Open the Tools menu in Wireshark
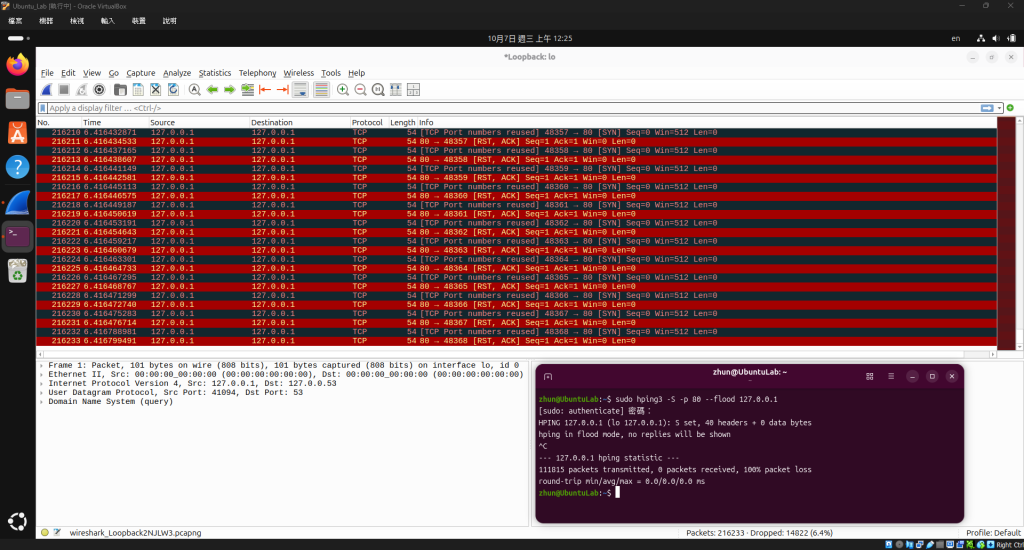 click(x=331, y=73)
